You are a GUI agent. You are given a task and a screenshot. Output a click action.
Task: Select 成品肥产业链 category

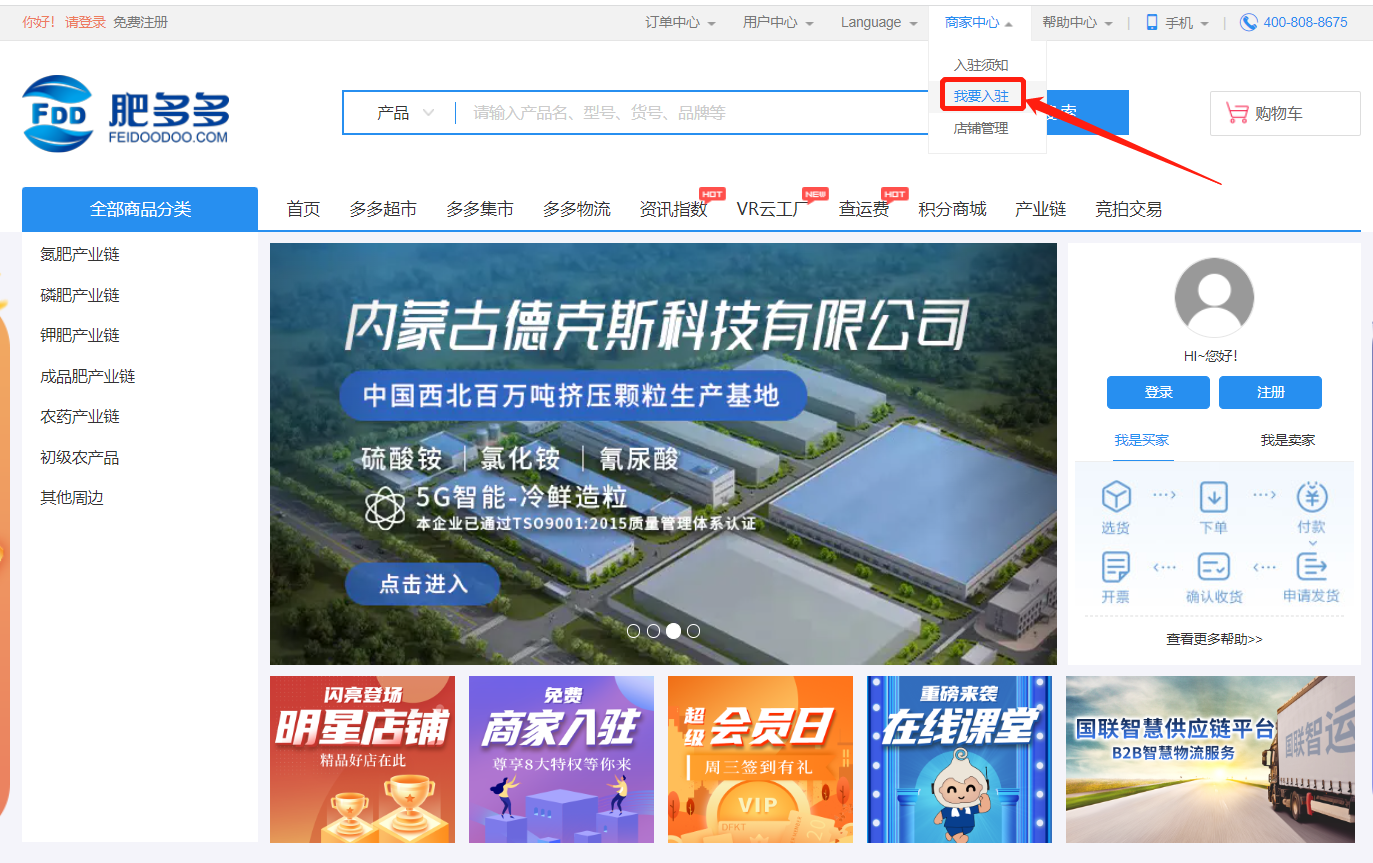coord(88,376)
